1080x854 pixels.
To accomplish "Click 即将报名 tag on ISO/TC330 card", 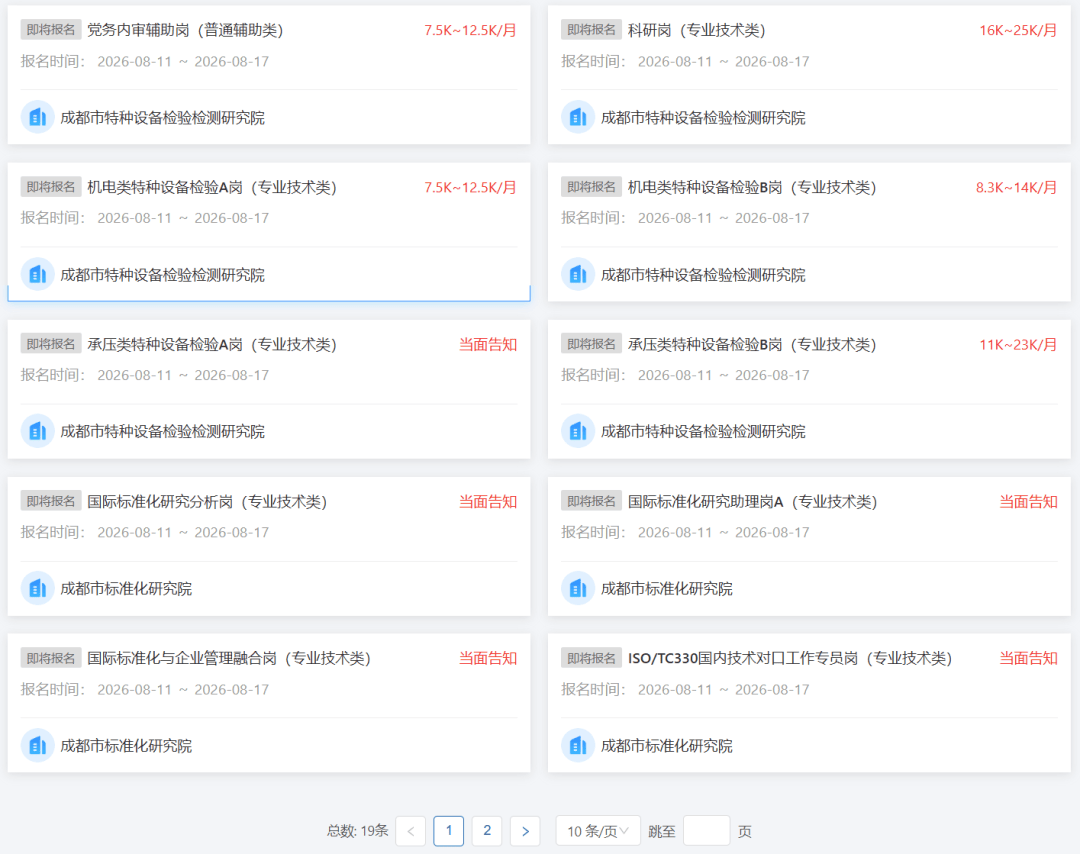I will (592, 658).
